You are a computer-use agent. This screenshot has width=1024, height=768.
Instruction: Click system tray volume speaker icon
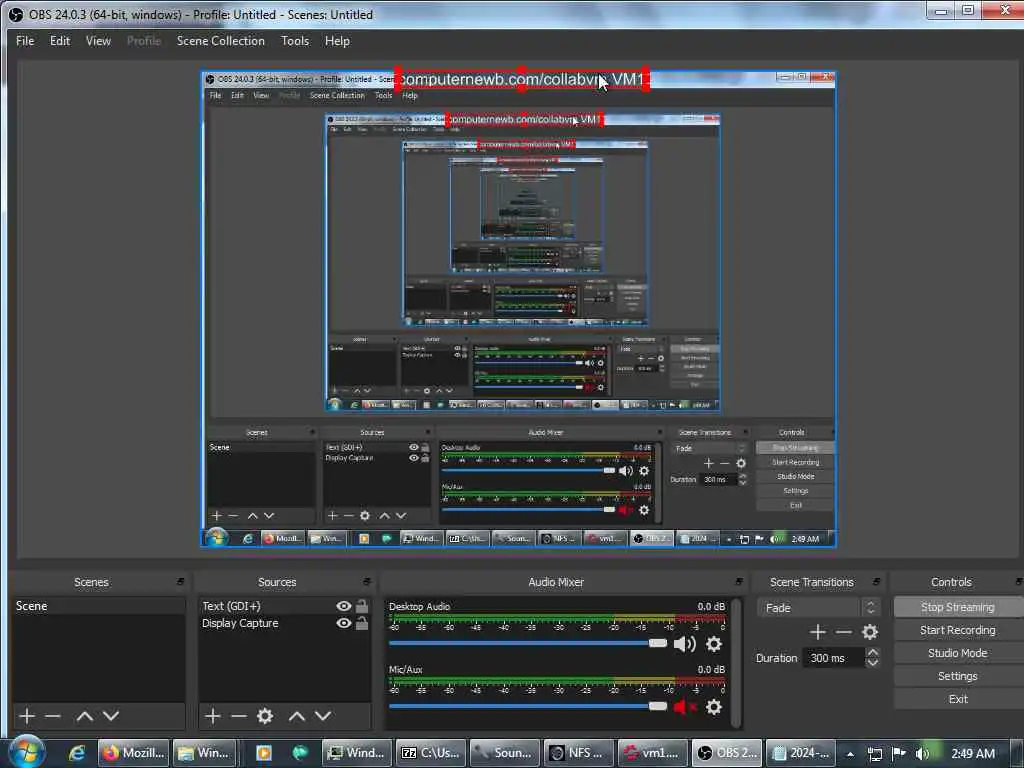(x=922, y=754)
